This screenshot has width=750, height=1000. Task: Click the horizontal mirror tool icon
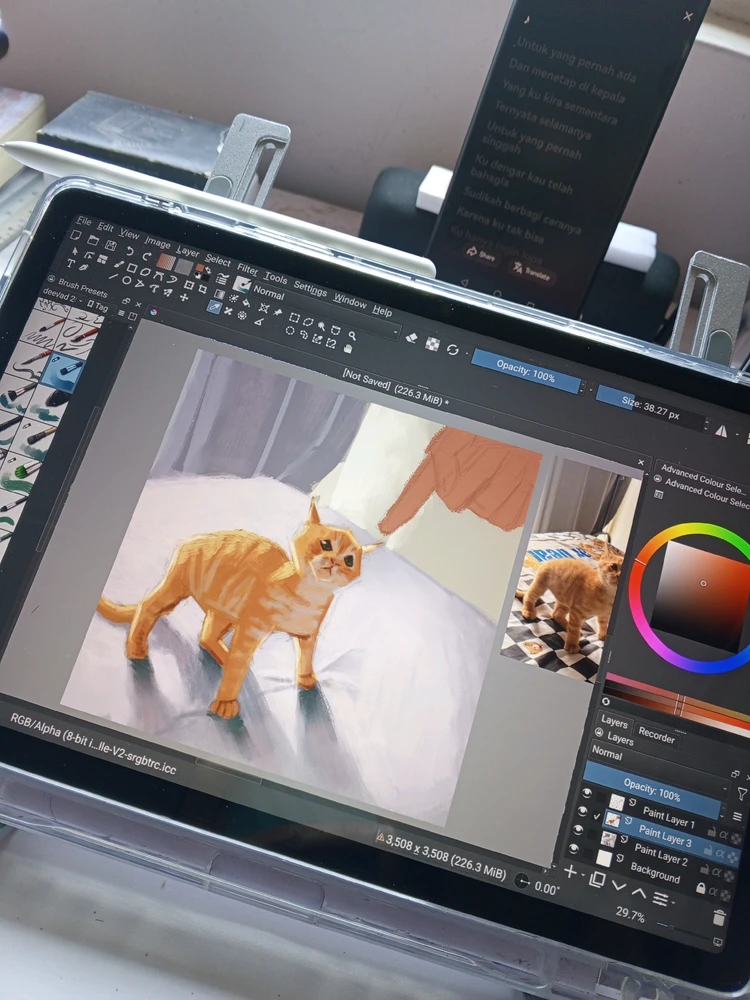[721, 431]
